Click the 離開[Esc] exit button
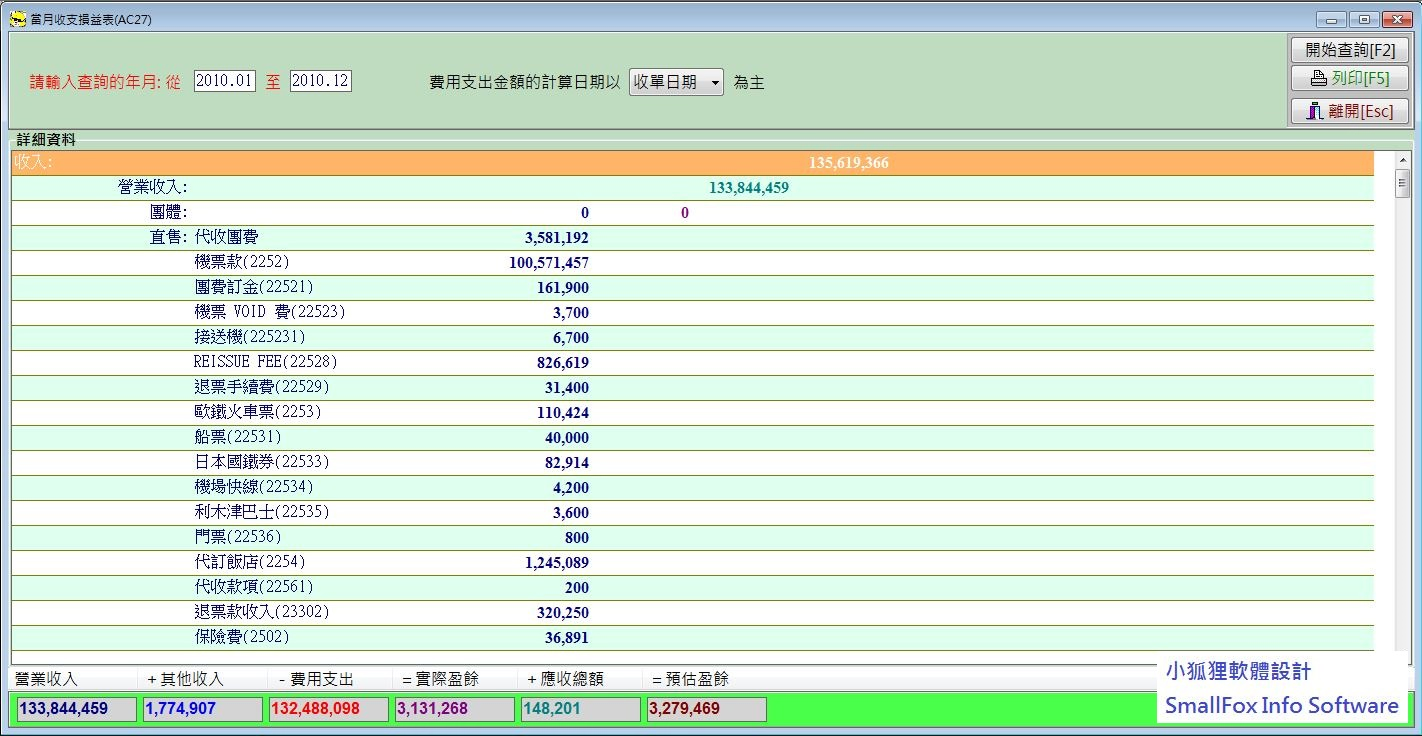 pyautogui.click(x=1349, y=111)
